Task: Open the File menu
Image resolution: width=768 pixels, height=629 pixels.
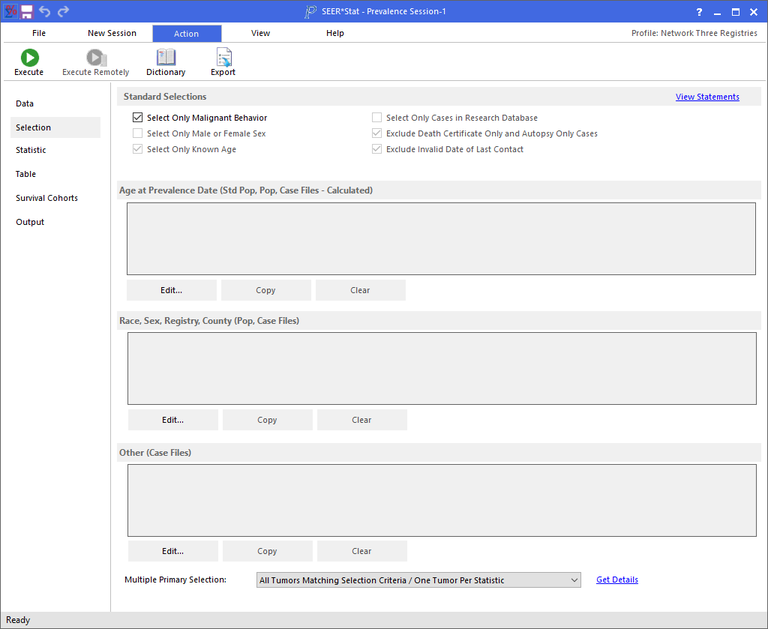Action: click(x=39, y=33)
